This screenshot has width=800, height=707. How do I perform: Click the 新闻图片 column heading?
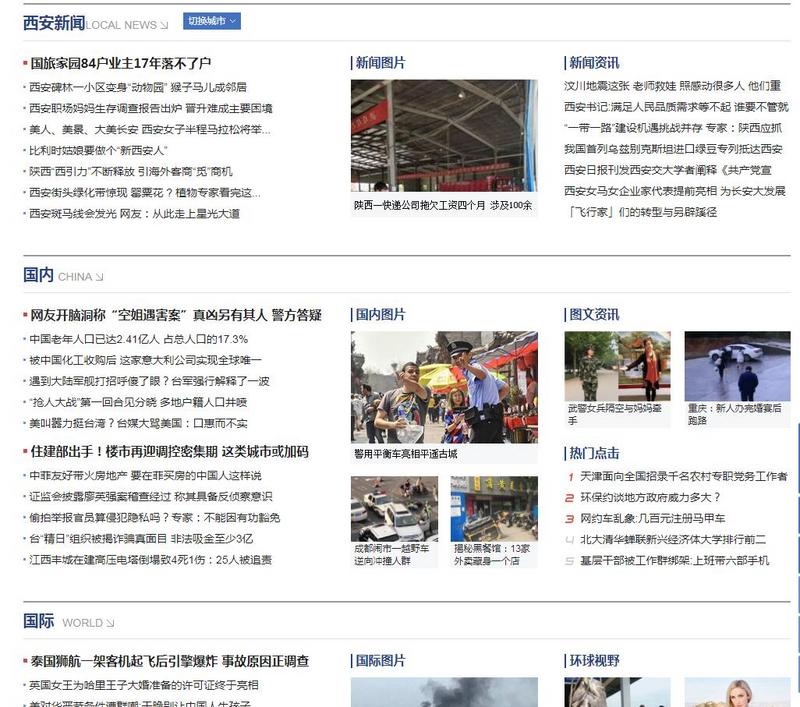[380, 63]
